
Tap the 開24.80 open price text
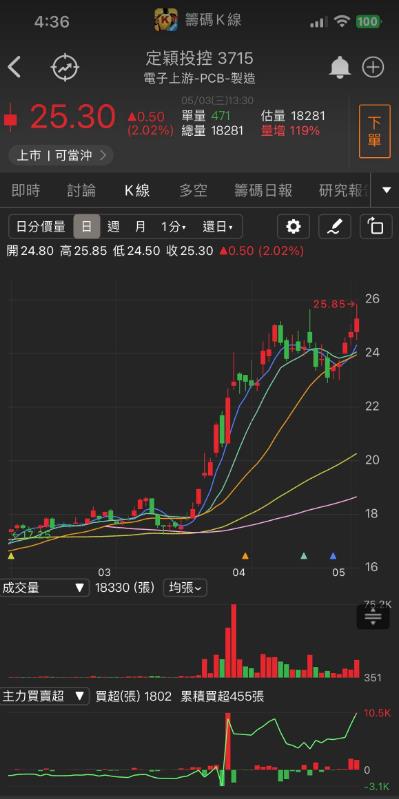[30, 251]
